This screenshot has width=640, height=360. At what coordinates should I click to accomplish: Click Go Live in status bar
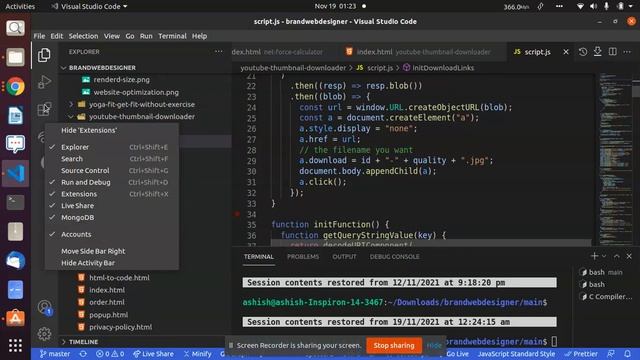(x=458, y=354)
